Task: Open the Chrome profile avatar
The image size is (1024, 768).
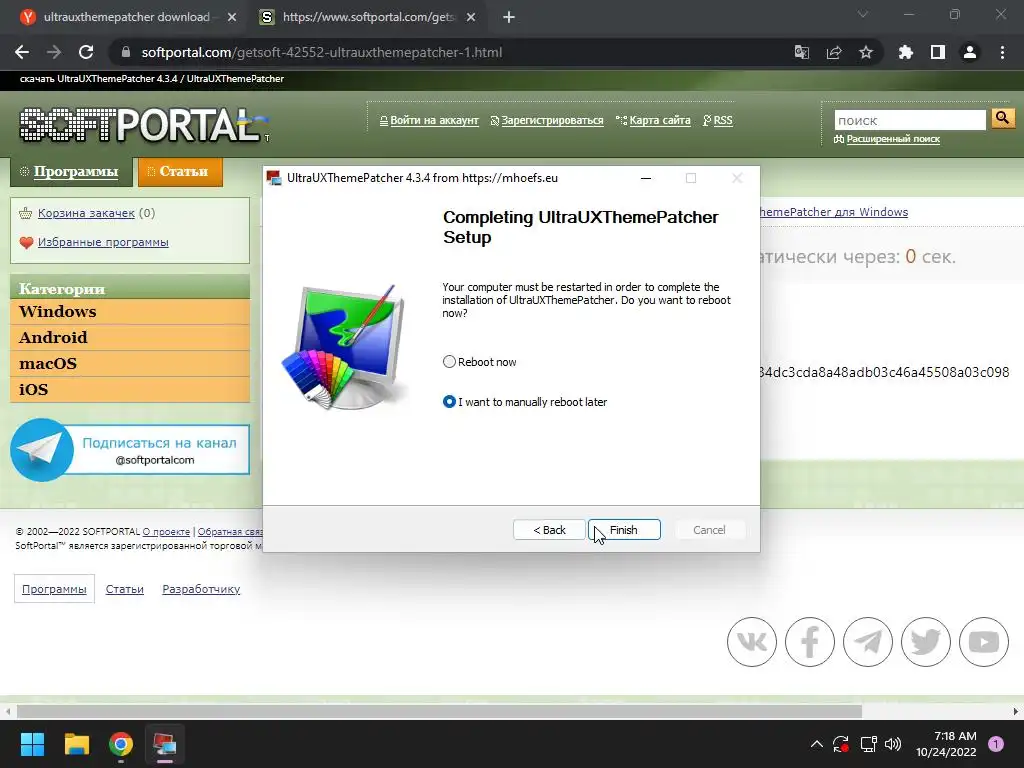Action: tap(970, 52)
